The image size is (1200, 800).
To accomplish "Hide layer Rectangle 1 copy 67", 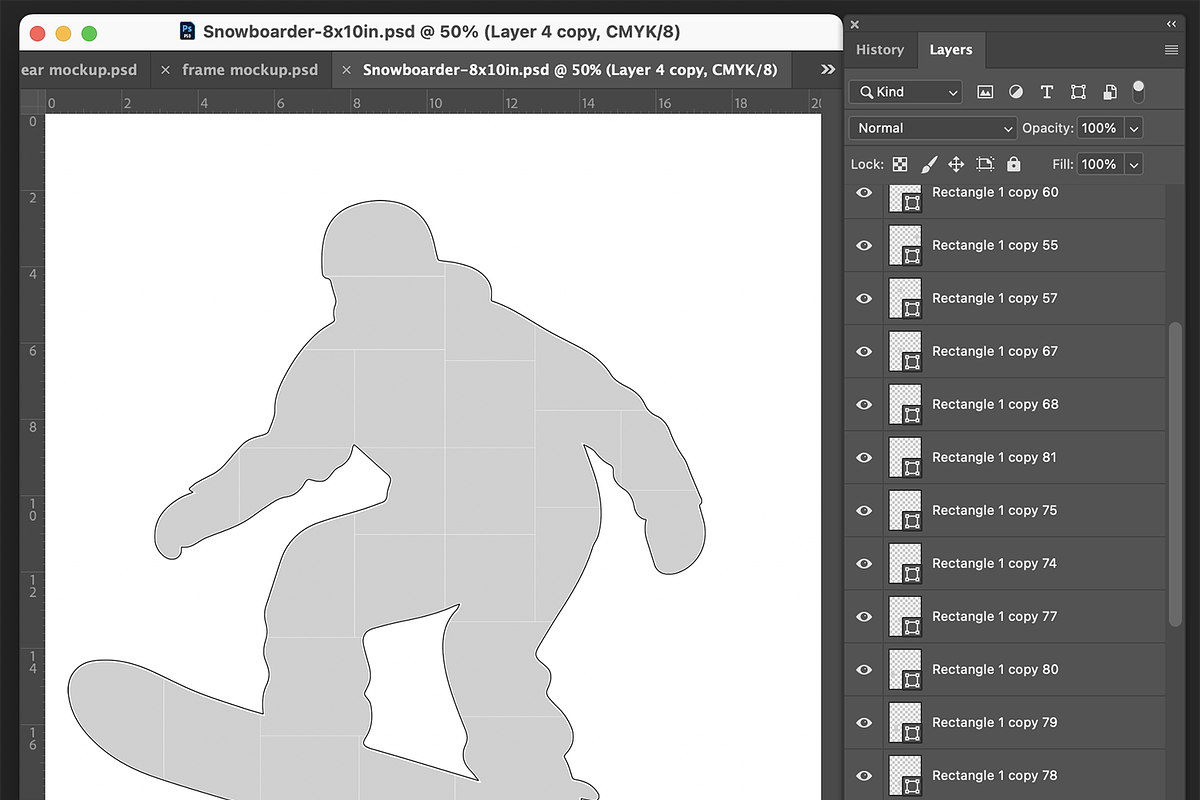I will click(x=865, y=351).
